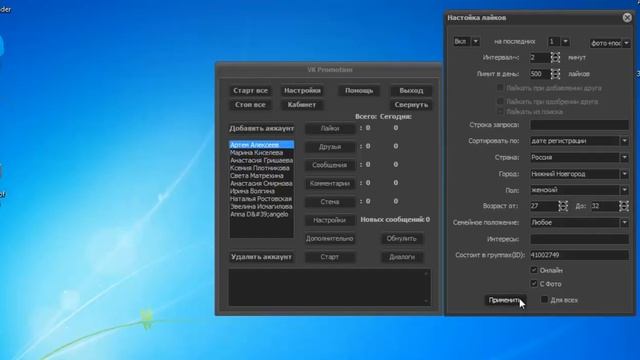
Task: Select account Anna D&#39;angelo
Action: point(261,214)
